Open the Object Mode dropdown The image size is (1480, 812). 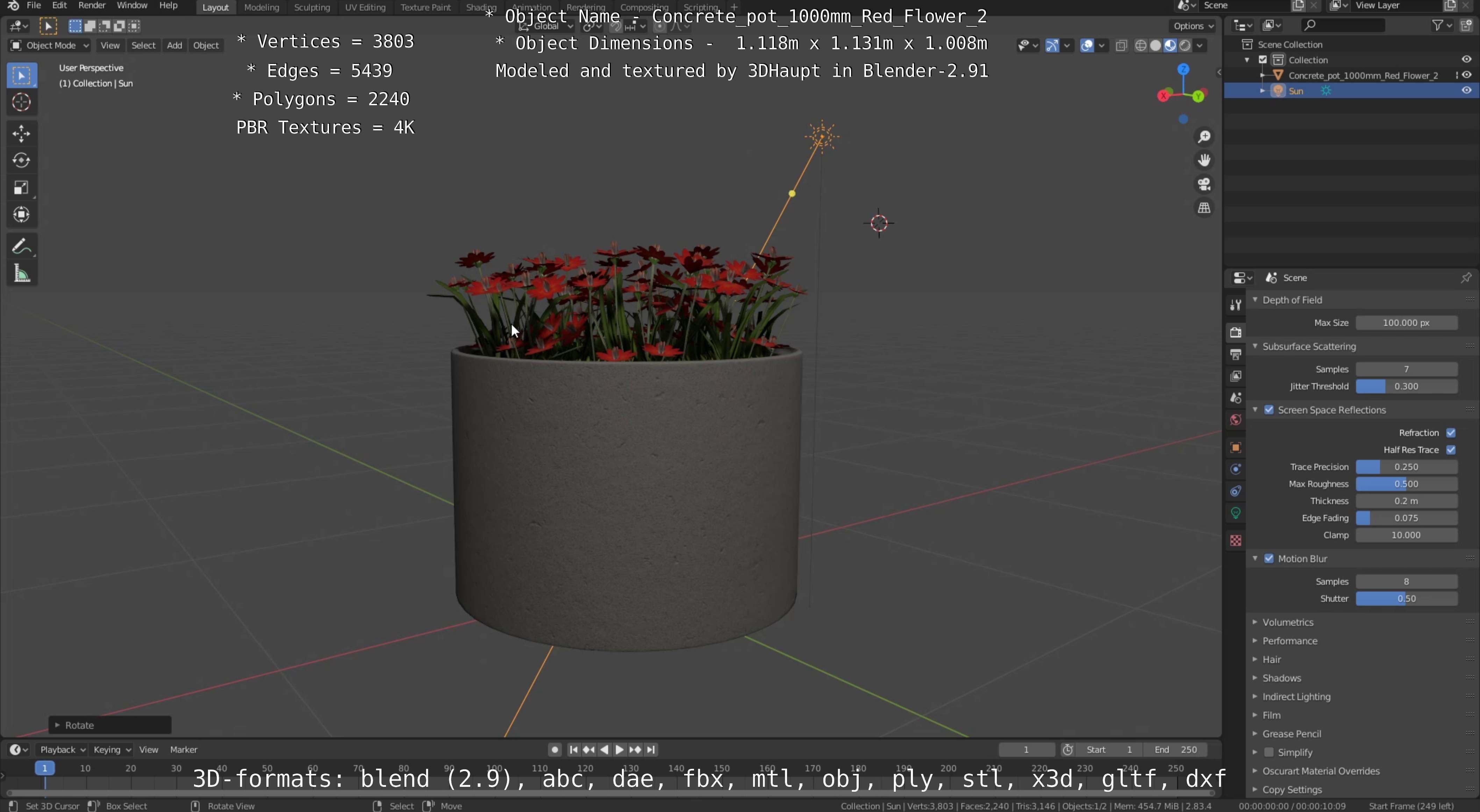[x=50, y=45]
